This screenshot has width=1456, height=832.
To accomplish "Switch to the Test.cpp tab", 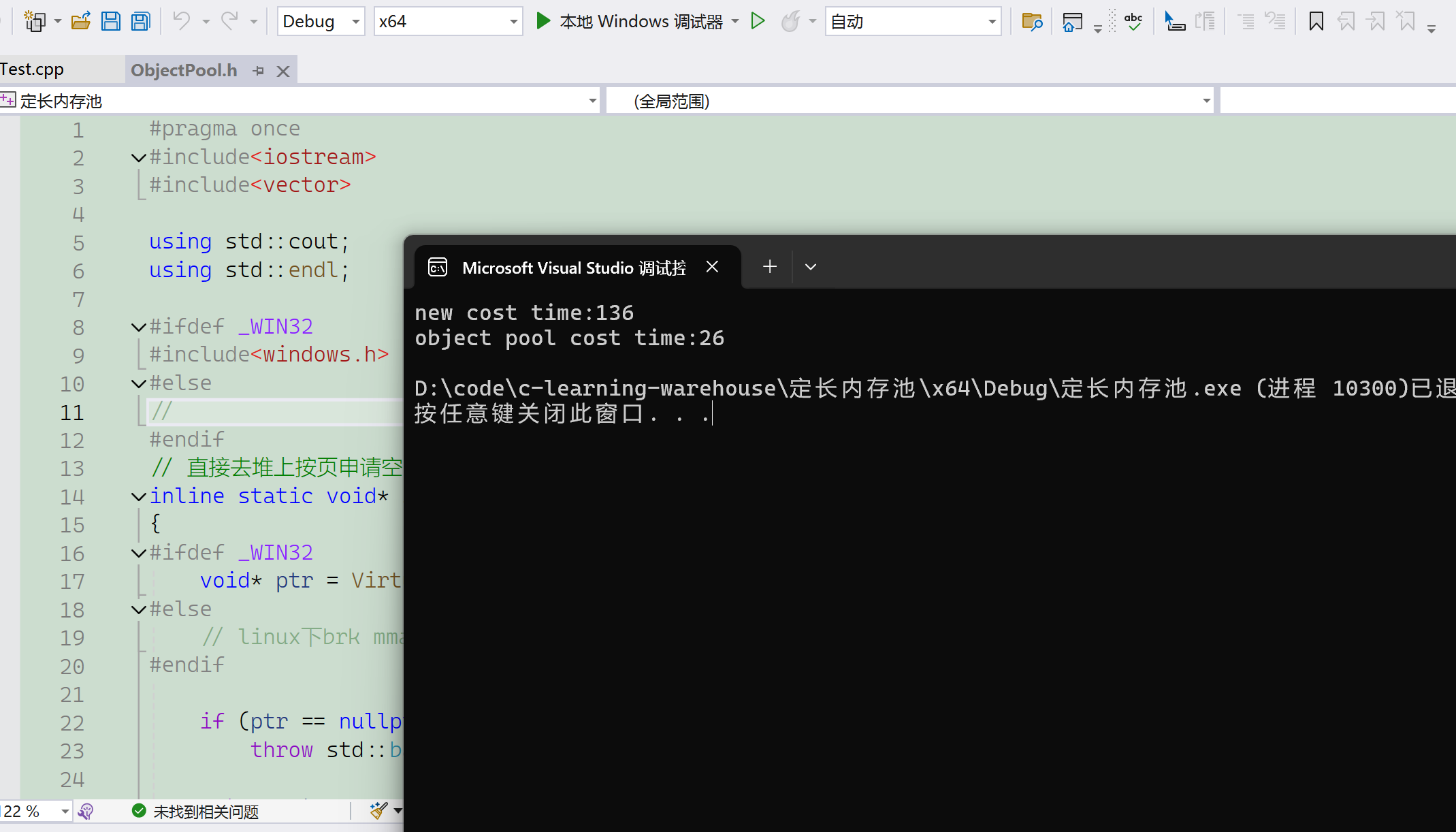I will 33,69.
